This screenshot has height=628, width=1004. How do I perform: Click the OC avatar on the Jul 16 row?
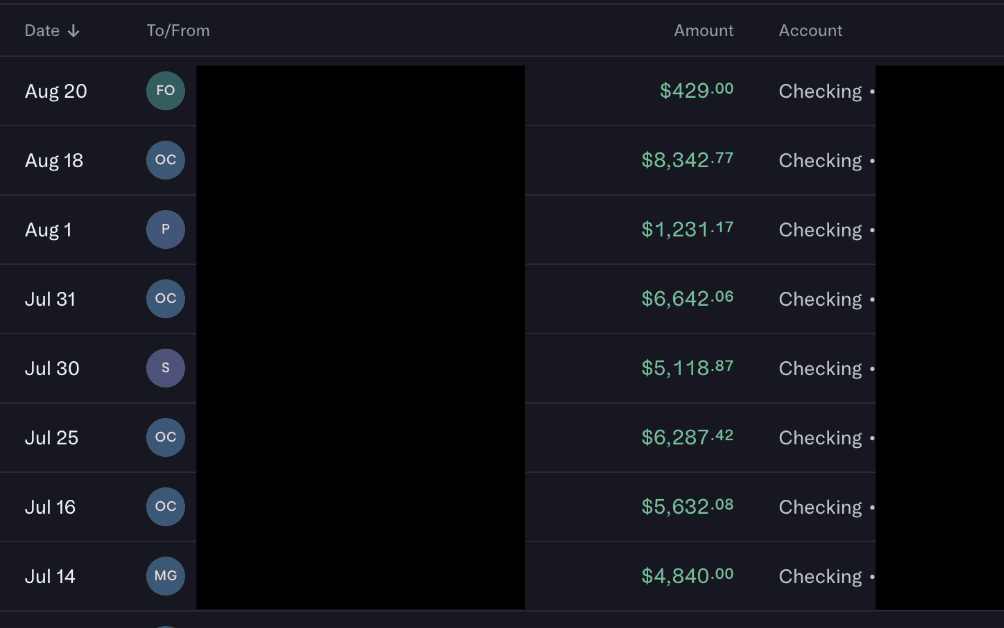point(166,506)
